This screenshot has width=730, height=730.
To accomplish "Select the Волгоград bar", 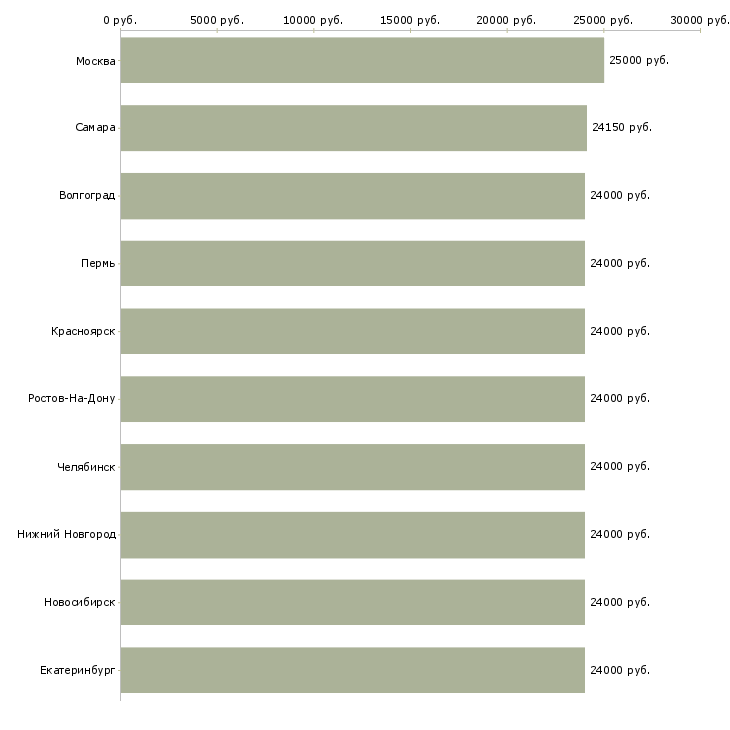I will point(352,196).
